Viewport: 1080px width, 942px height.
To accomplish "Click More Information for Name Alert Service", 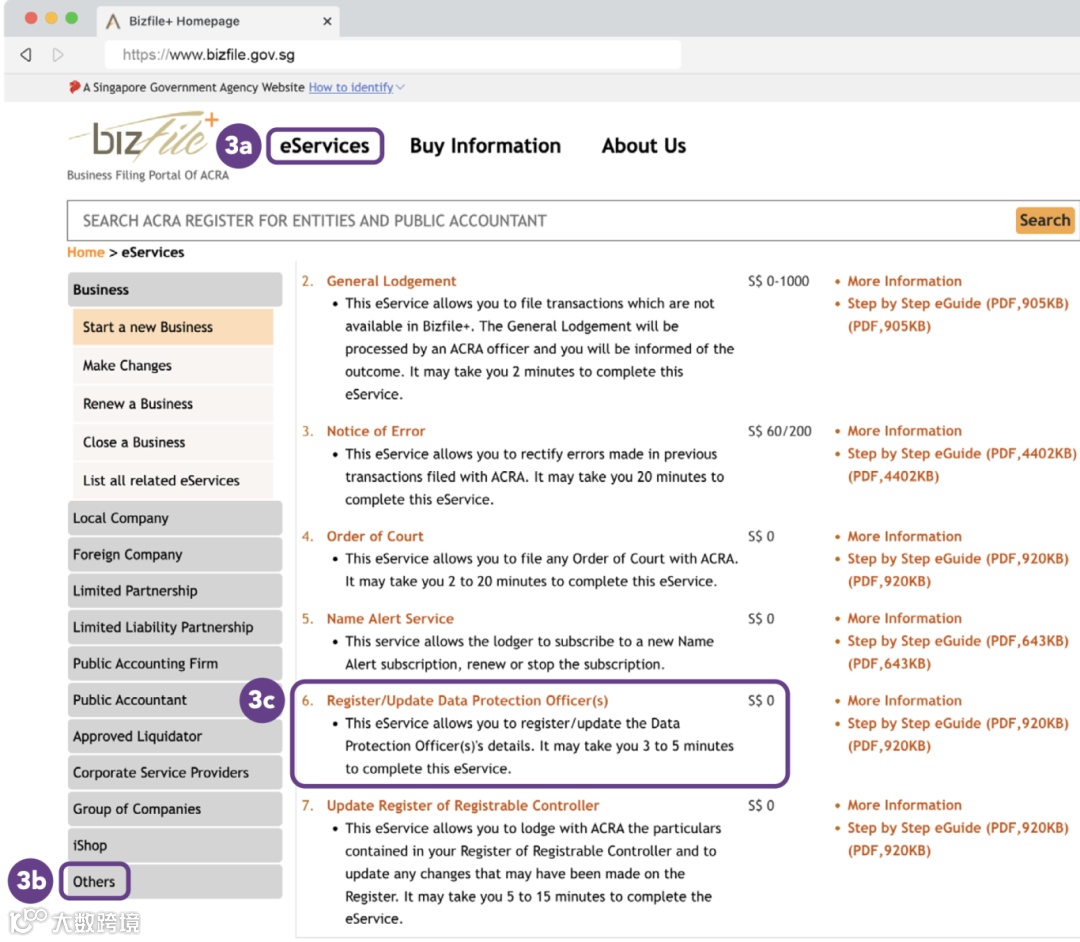I will (904, 618).
